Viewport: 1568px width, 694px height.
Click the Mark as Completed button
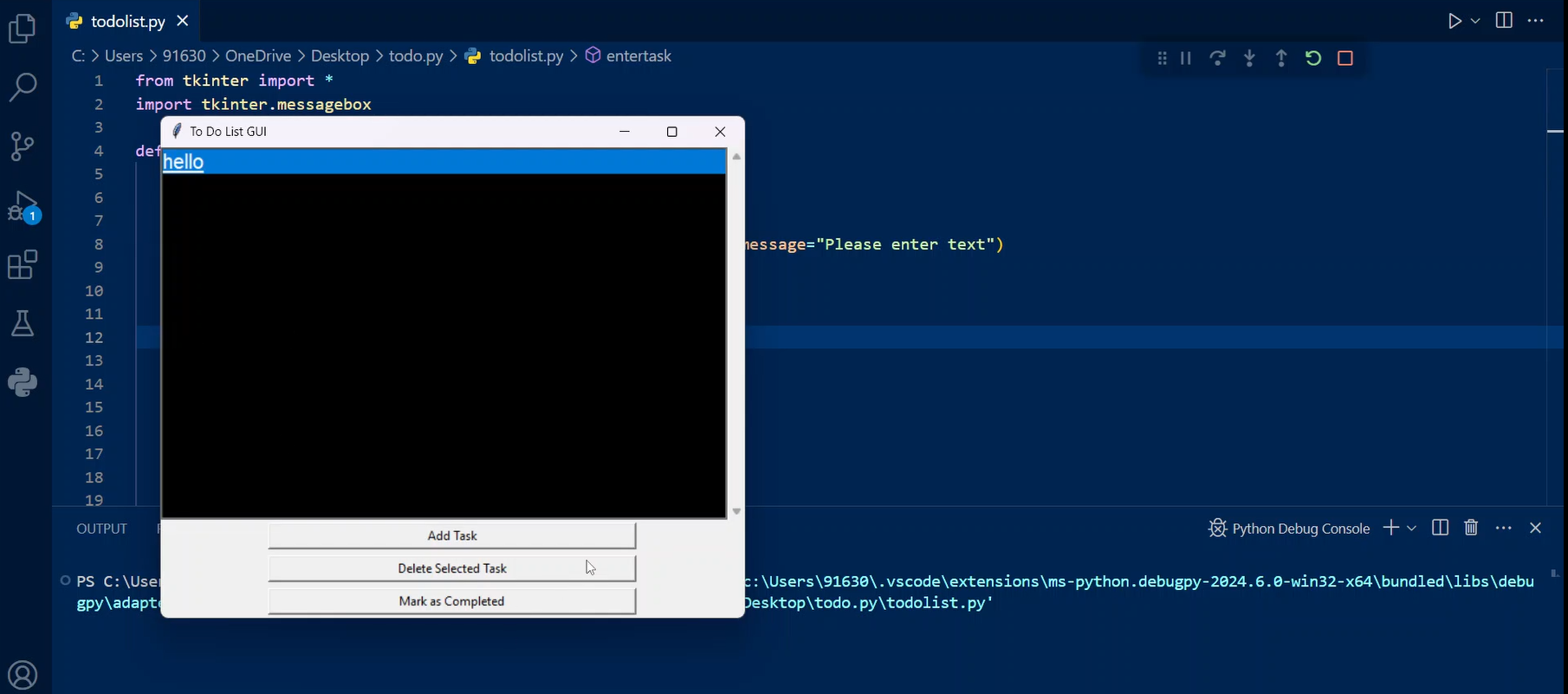tap(452, 601)
